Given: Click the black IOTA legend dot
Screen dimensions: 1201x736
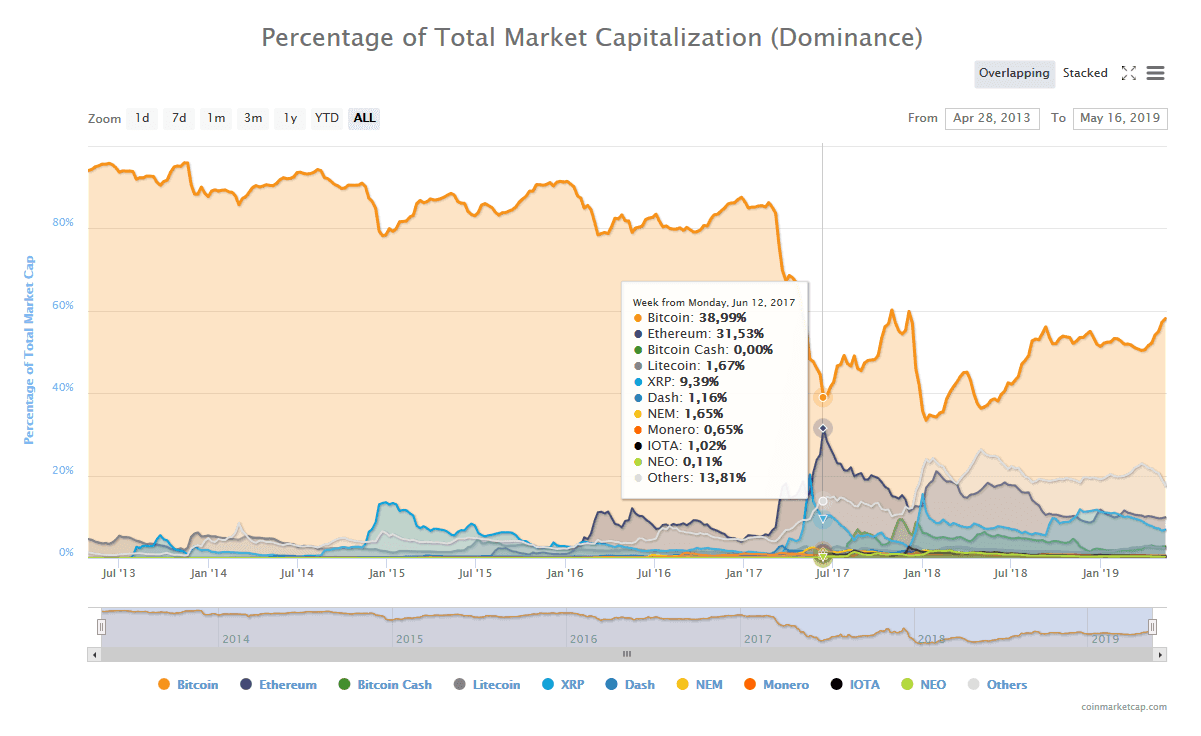Looking at the screenshot, I should pyautogui.click(x=836, y=685).
